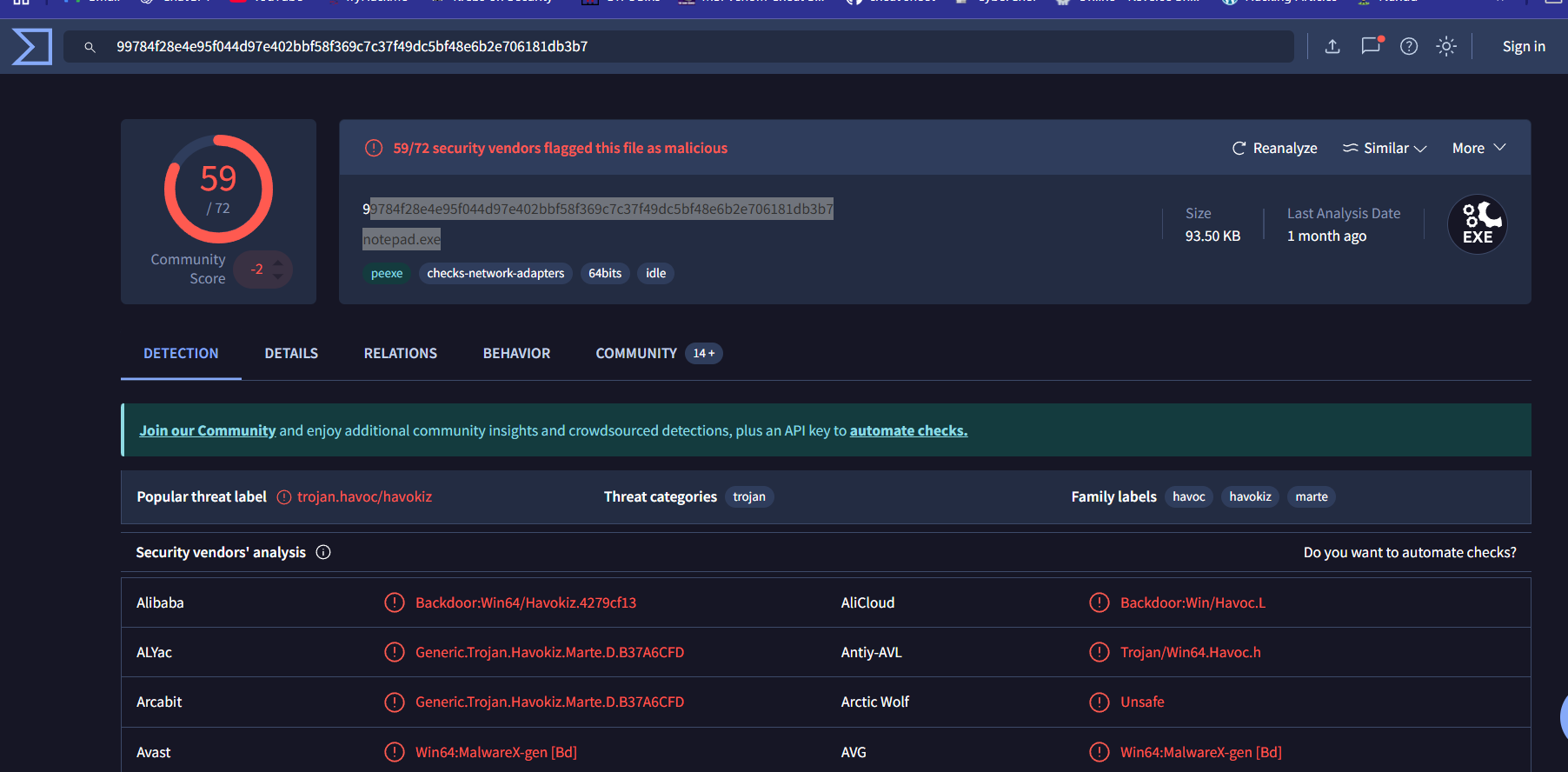
Task: Click the peexe tag
Action: pyautogui.click(x=387, y=273)
